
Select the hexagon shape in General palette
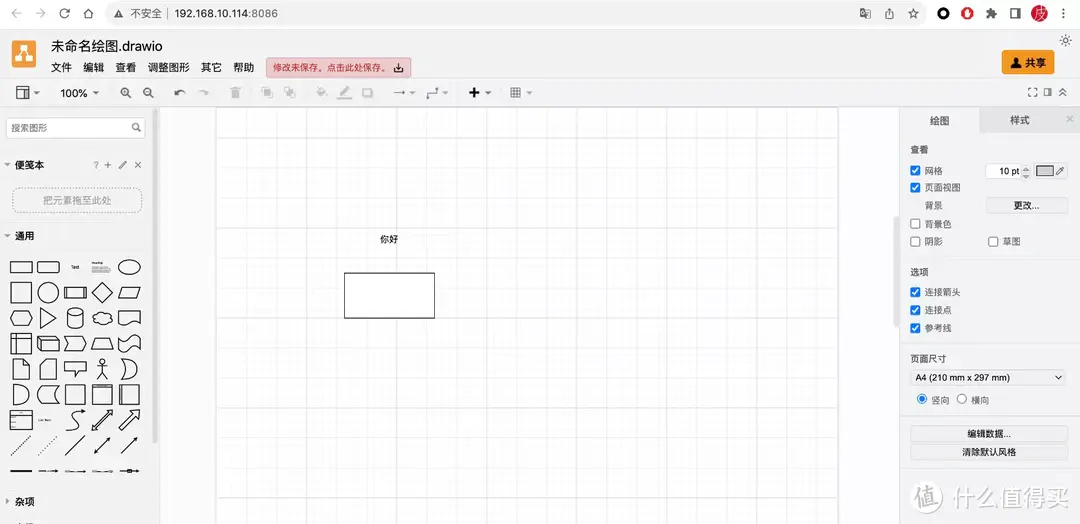(x=21, y=318)
